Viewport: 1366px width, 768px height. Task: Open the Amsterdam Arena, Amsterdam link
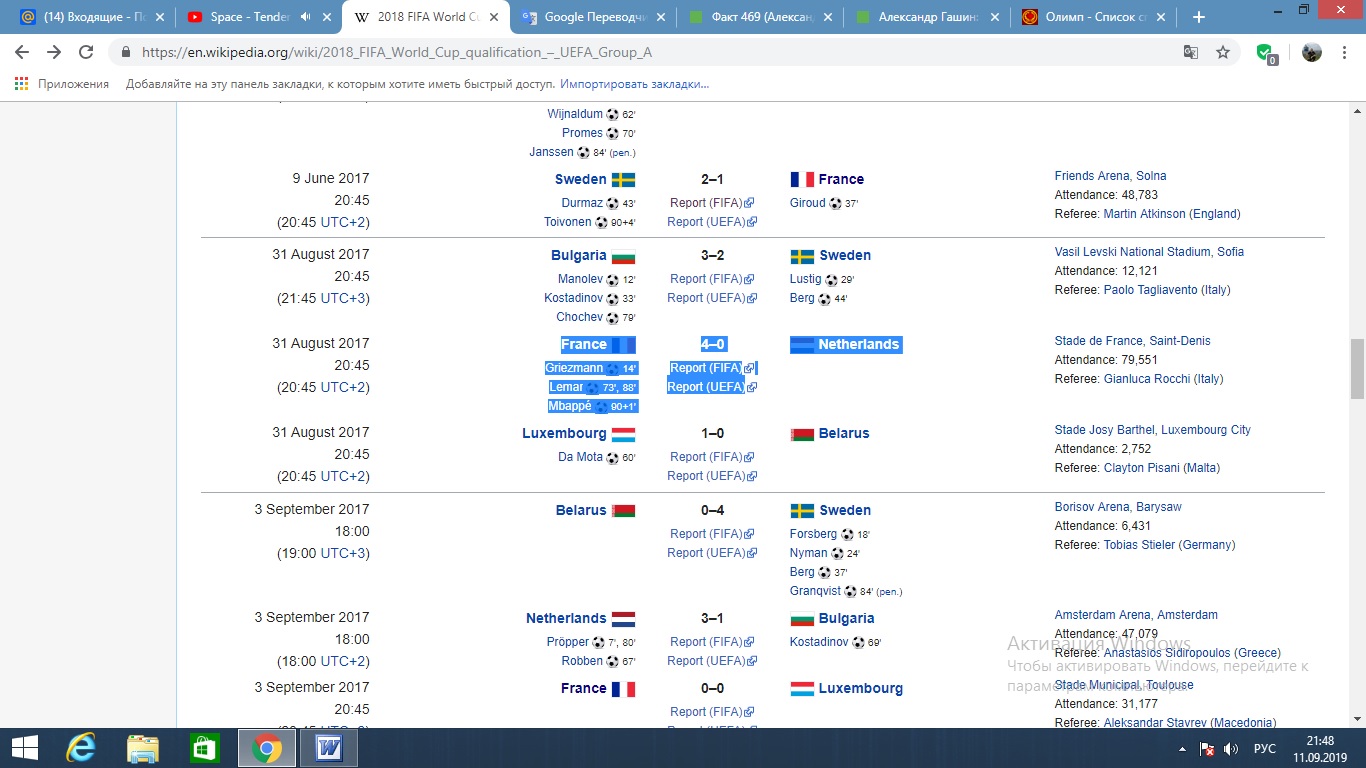tap(1136, 615)
